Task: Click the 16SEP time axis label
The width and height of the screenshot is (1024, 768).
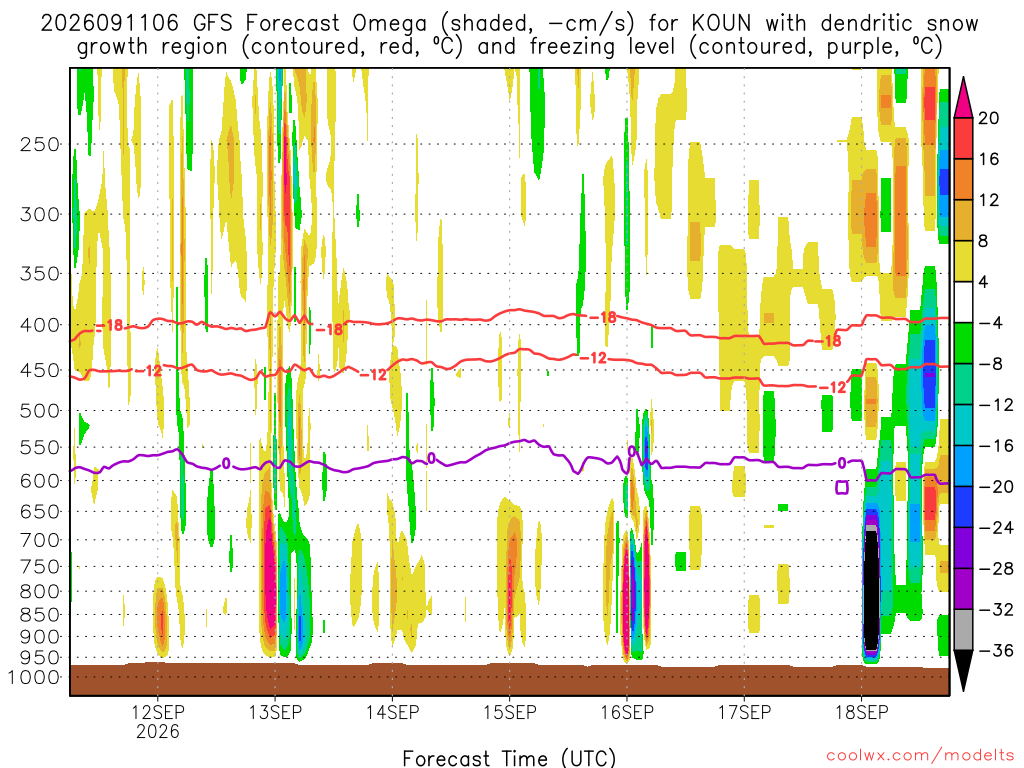Action: [x=627, y=712]
